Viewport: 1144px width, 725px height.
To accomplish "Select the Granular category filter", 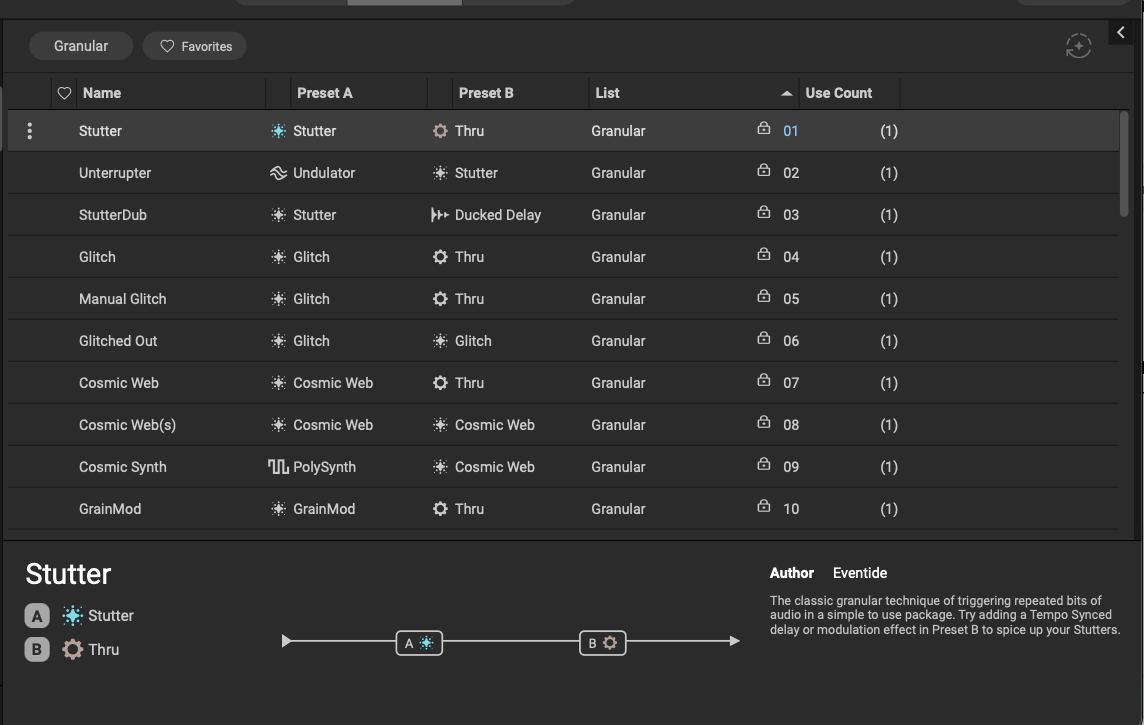I will click(80, 46).
